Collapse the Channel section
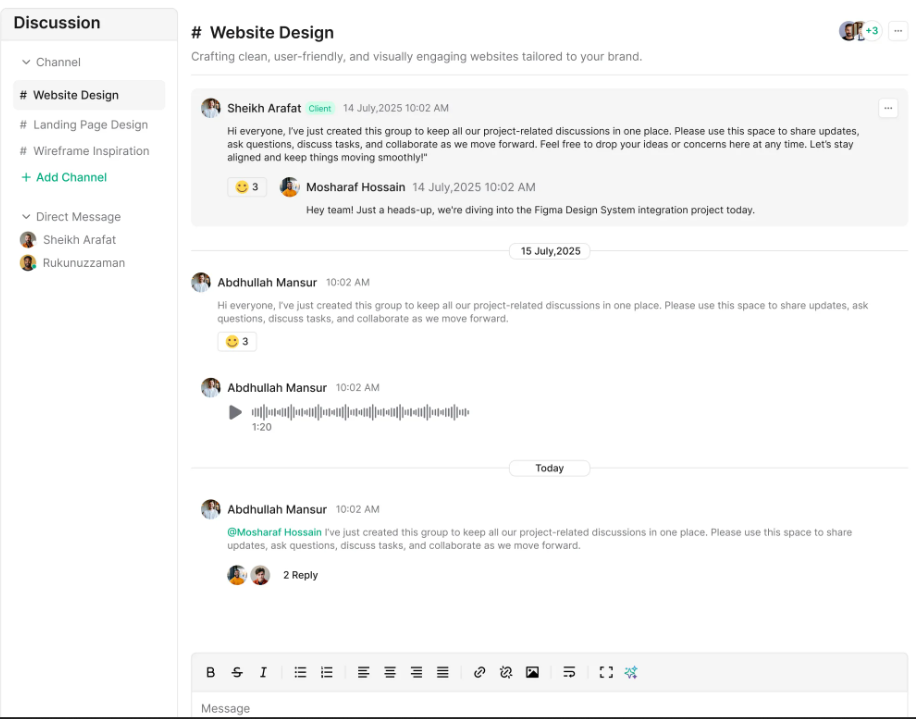This screenshot has height=719, width=916. point(26,62)
